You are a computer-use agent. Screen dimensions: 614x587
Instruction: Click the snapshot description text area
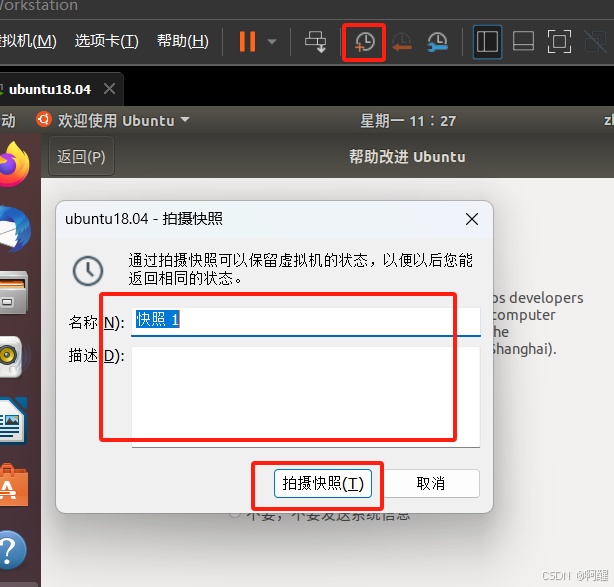tap(305, 395)
